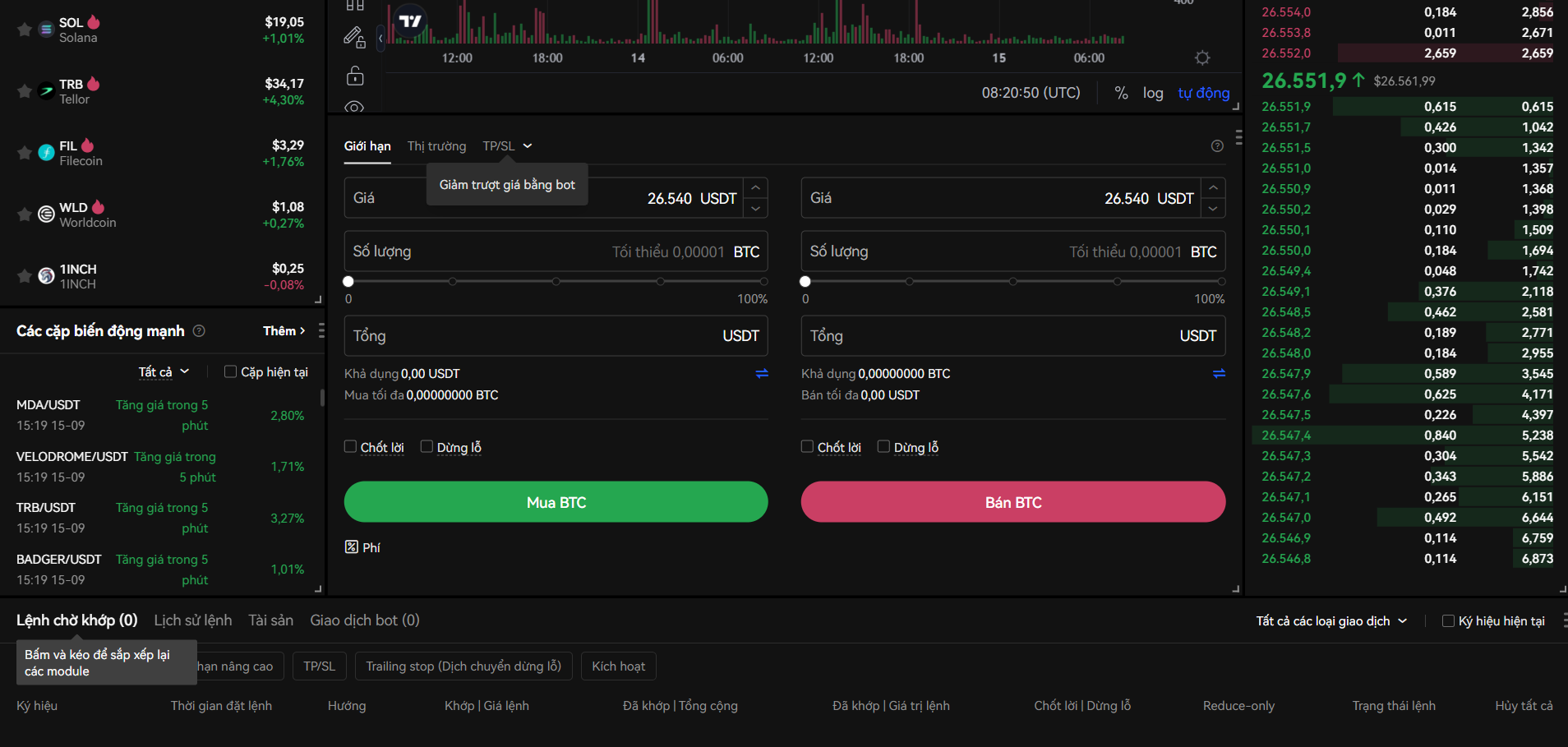Click BTC transfer arrows under sell form
This screenshot has width=1568, height=747.
(x=1219, y=373)
